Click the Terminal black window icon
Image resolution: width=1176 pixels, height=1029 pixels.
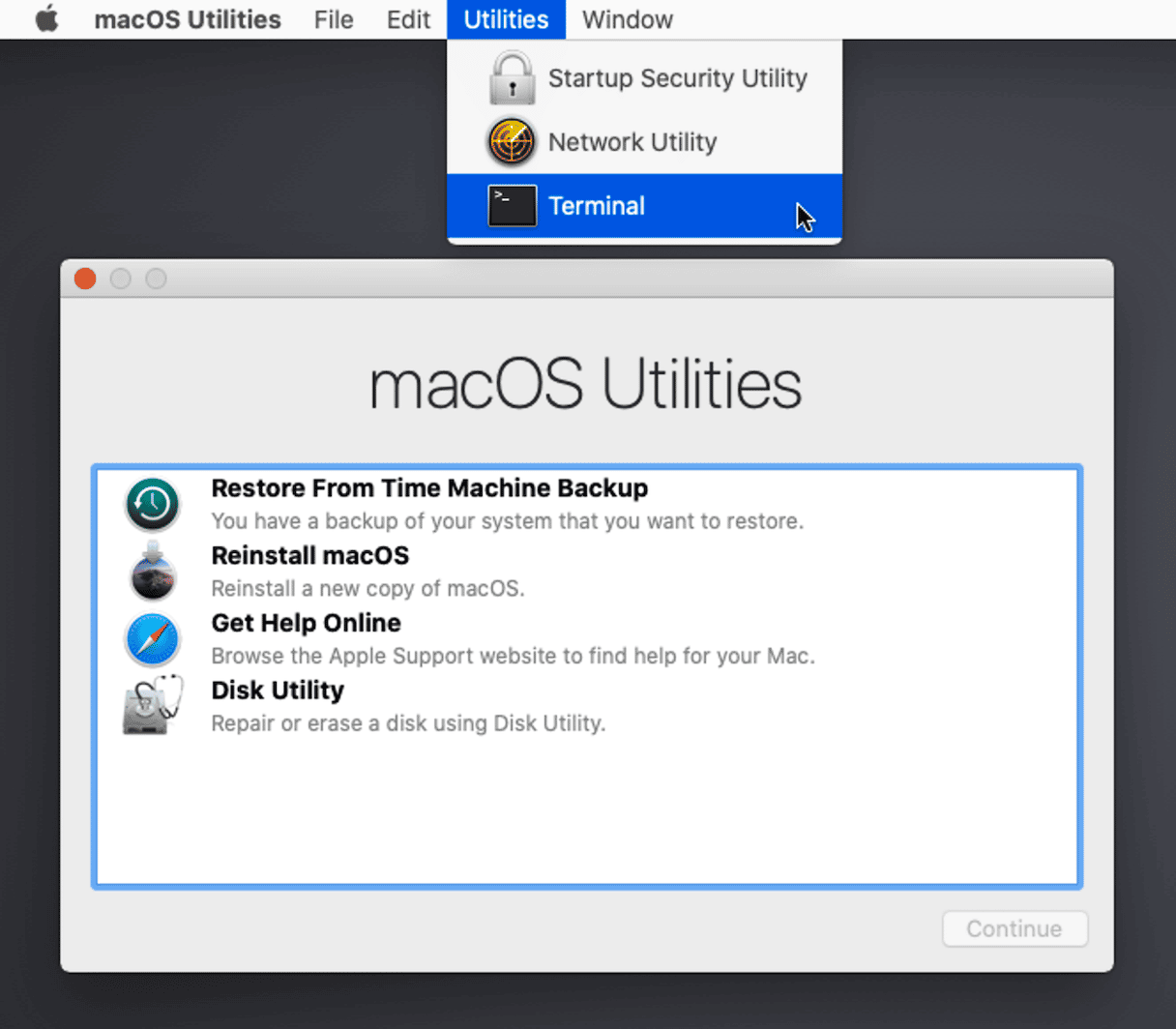(512, 206)
